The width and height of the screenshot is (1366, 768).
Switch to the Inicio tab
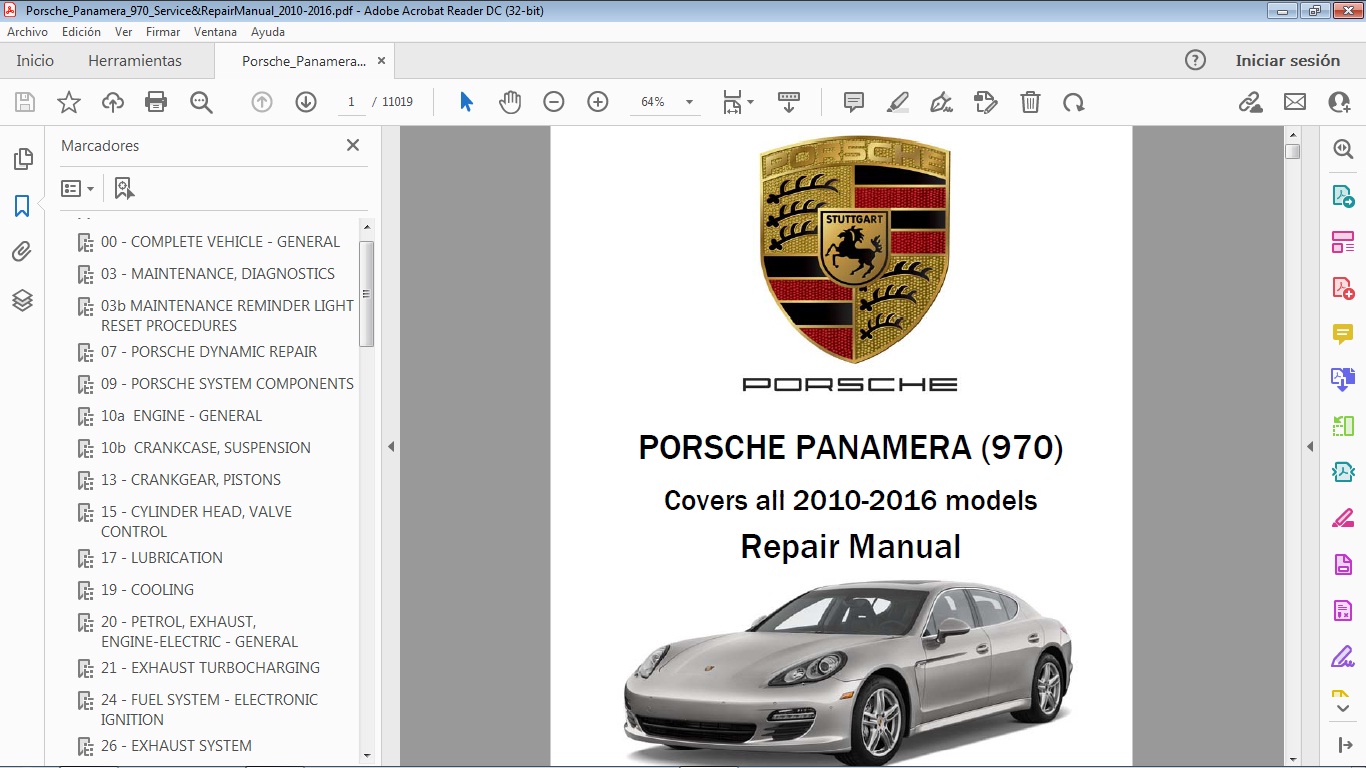(x=35, y=61)
